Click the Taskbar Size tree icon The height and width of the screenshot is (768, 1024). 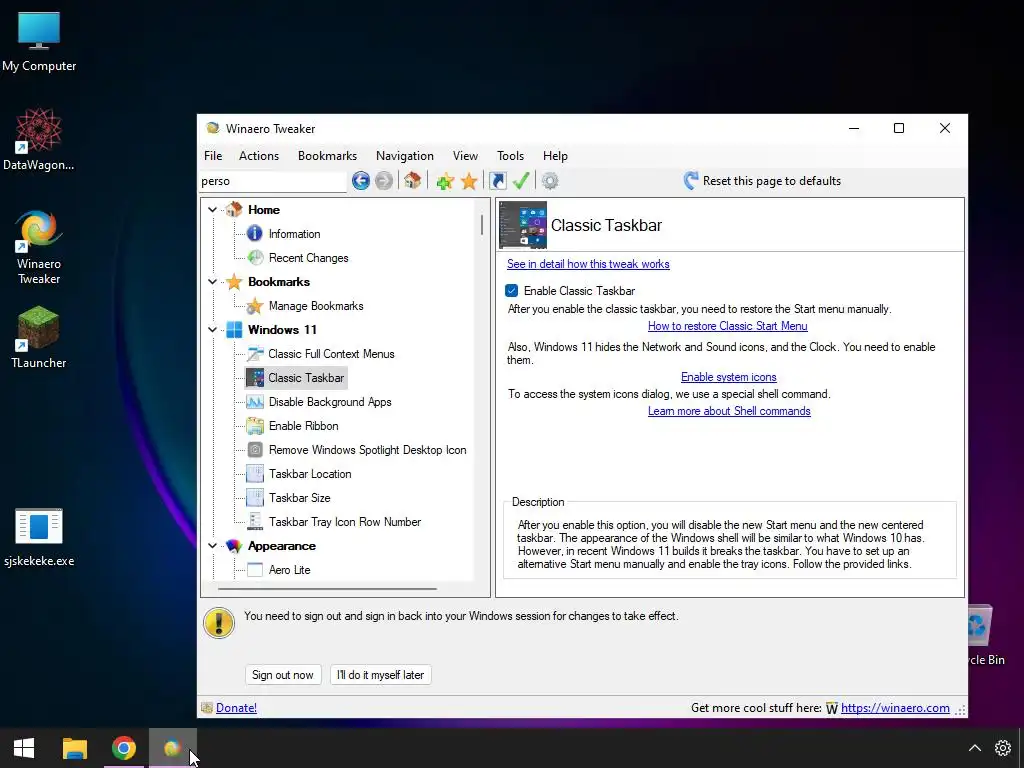[255, 498]
